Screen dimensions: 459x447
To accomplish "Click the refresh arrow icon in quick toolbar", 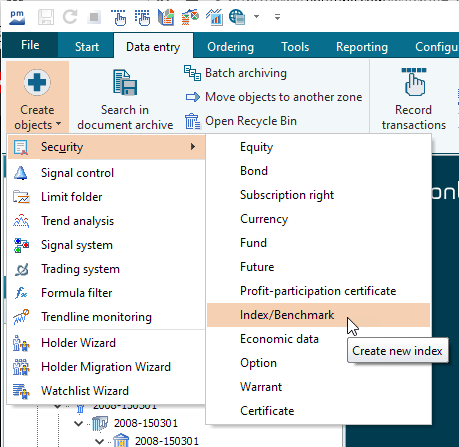I will [70, 17].
